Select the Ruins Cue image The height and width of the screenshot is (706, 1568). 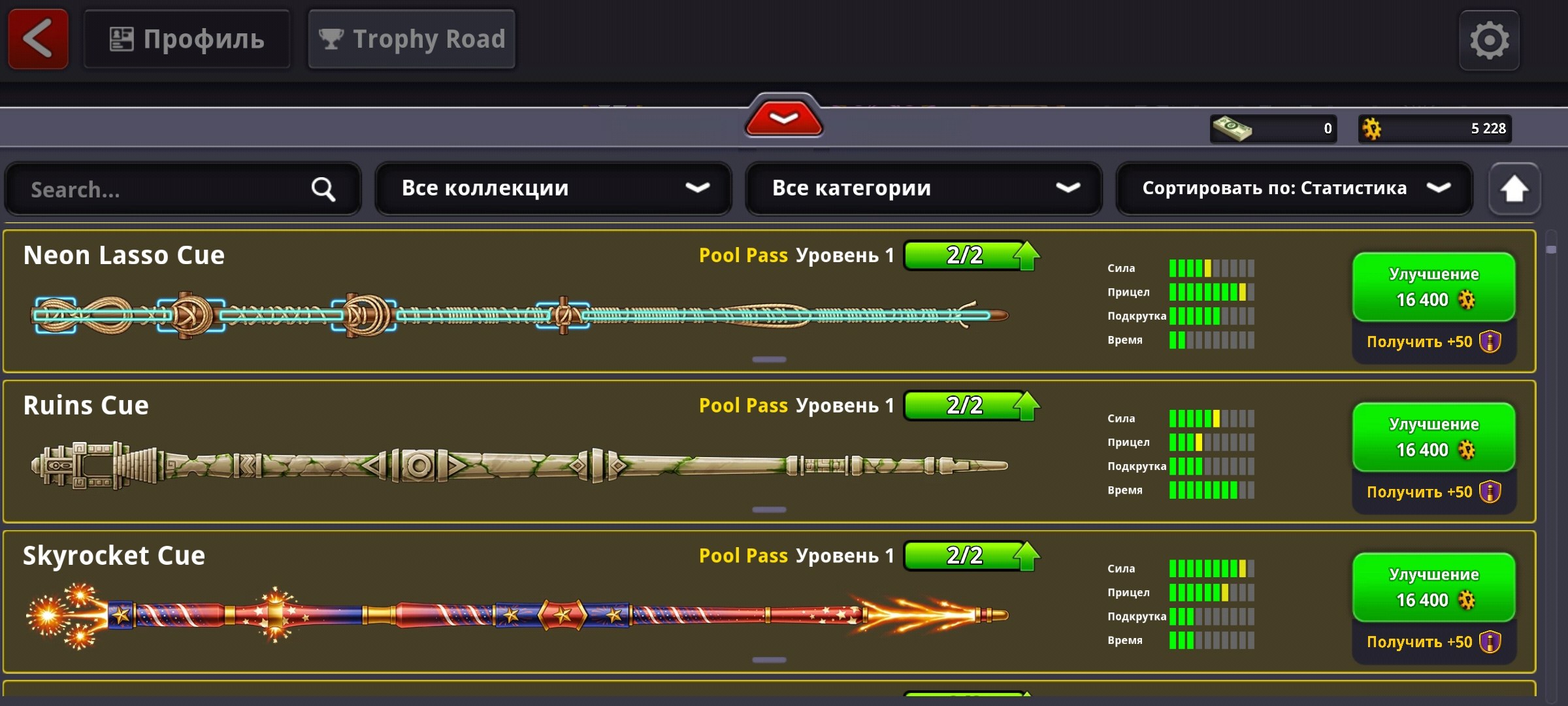coord(519,465)
